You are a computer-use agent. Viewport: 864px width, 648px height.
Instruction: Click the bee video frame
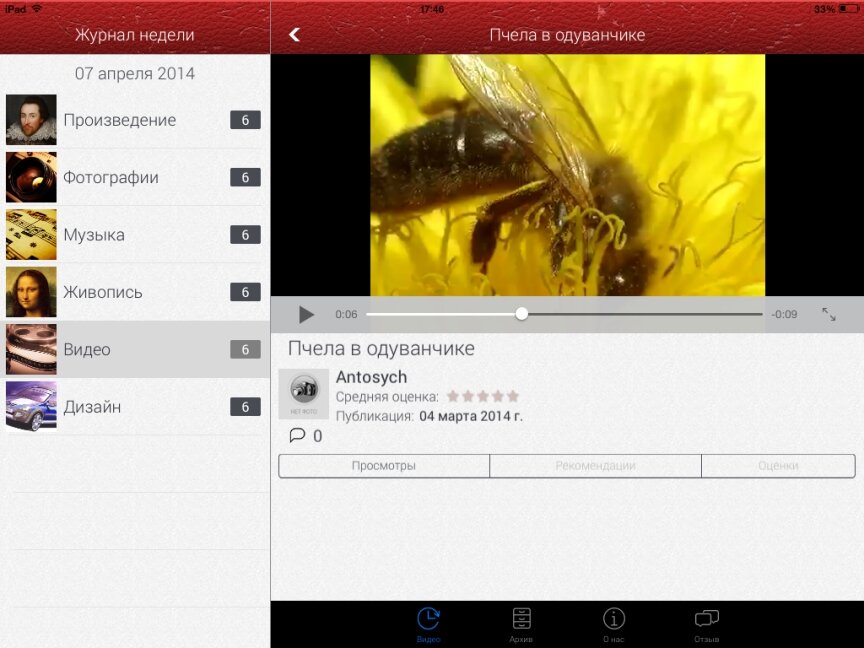coord(568,175)
